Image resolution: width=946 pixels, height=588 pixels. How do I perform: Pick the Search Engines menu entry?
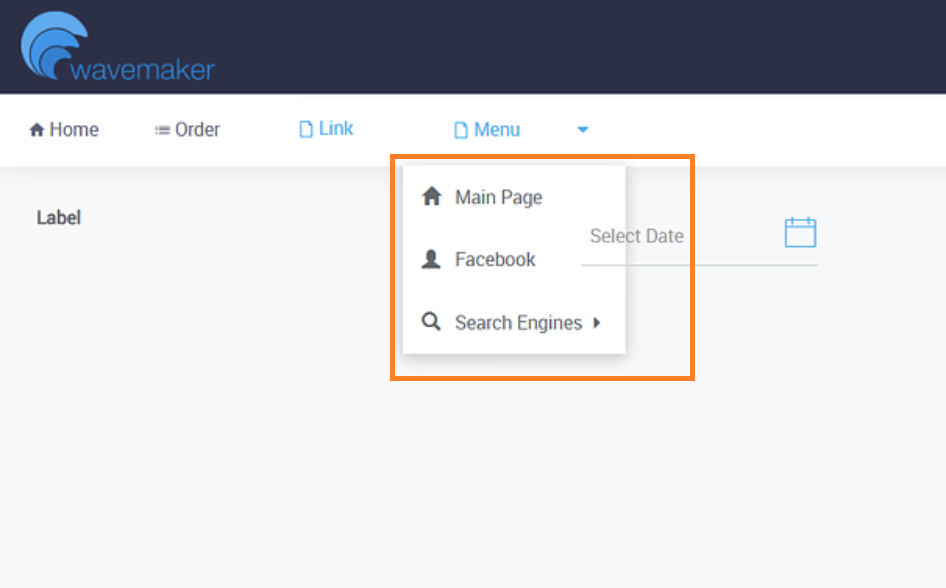point(518,323)
